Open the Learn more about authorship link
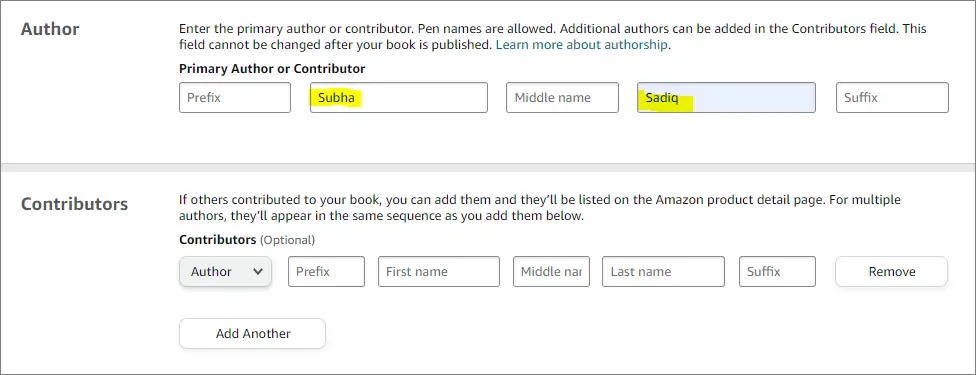The height and width of the screenshot is (375, 976). click(x=582, y=45)
